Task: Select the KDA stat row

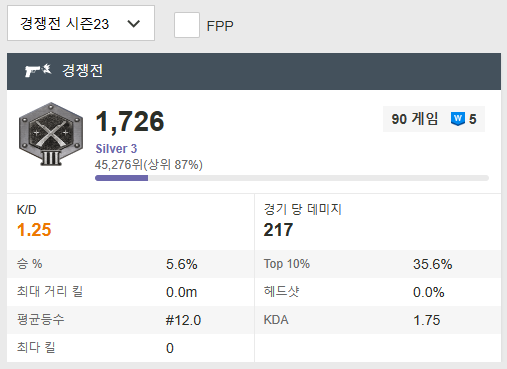Action: (x=378, y=320)
